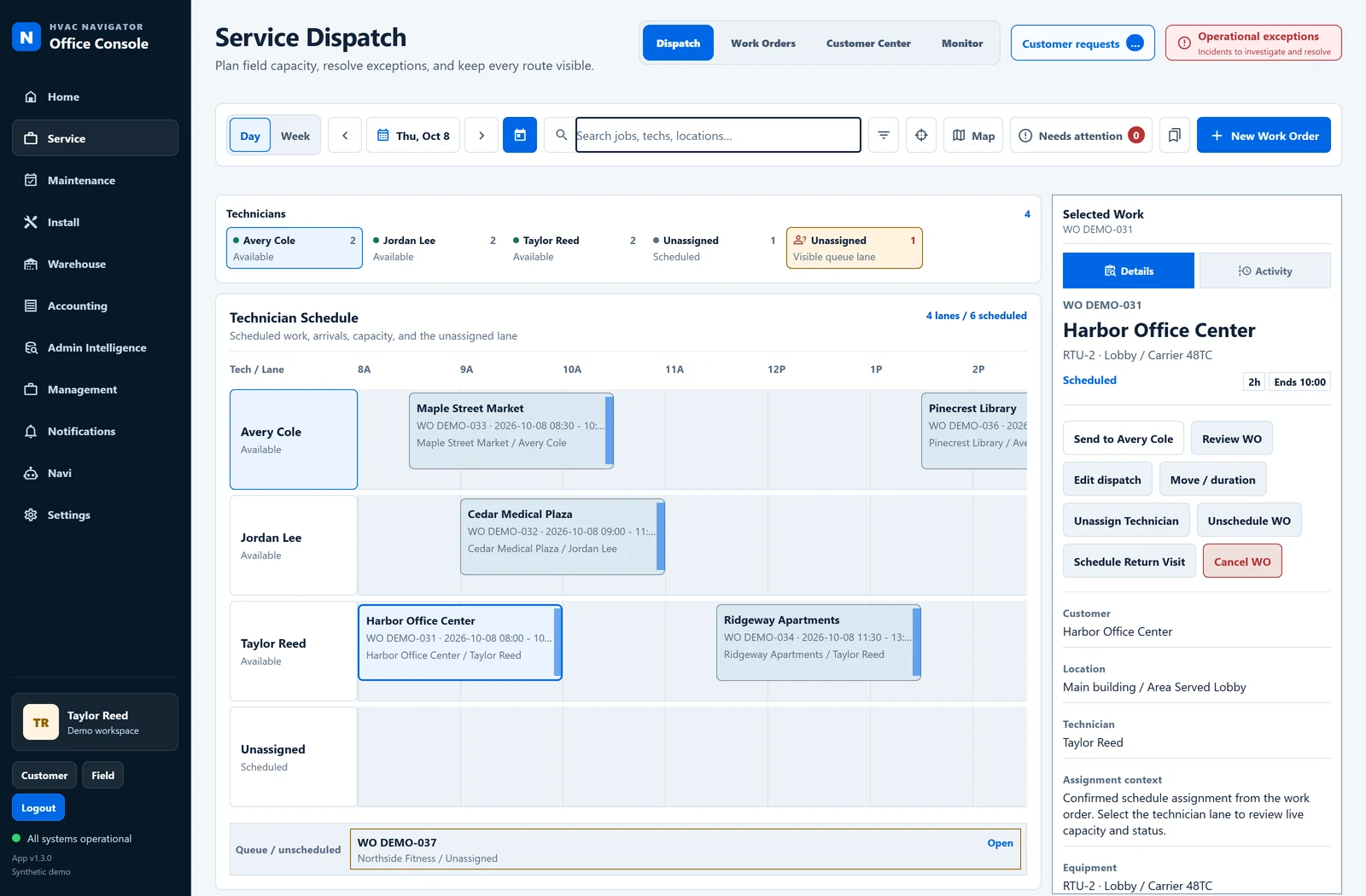Image resolution: width=1366 pixels, height=896 pixels.
Task: Click the Cancel WO button
Action: click(1242, 561)
